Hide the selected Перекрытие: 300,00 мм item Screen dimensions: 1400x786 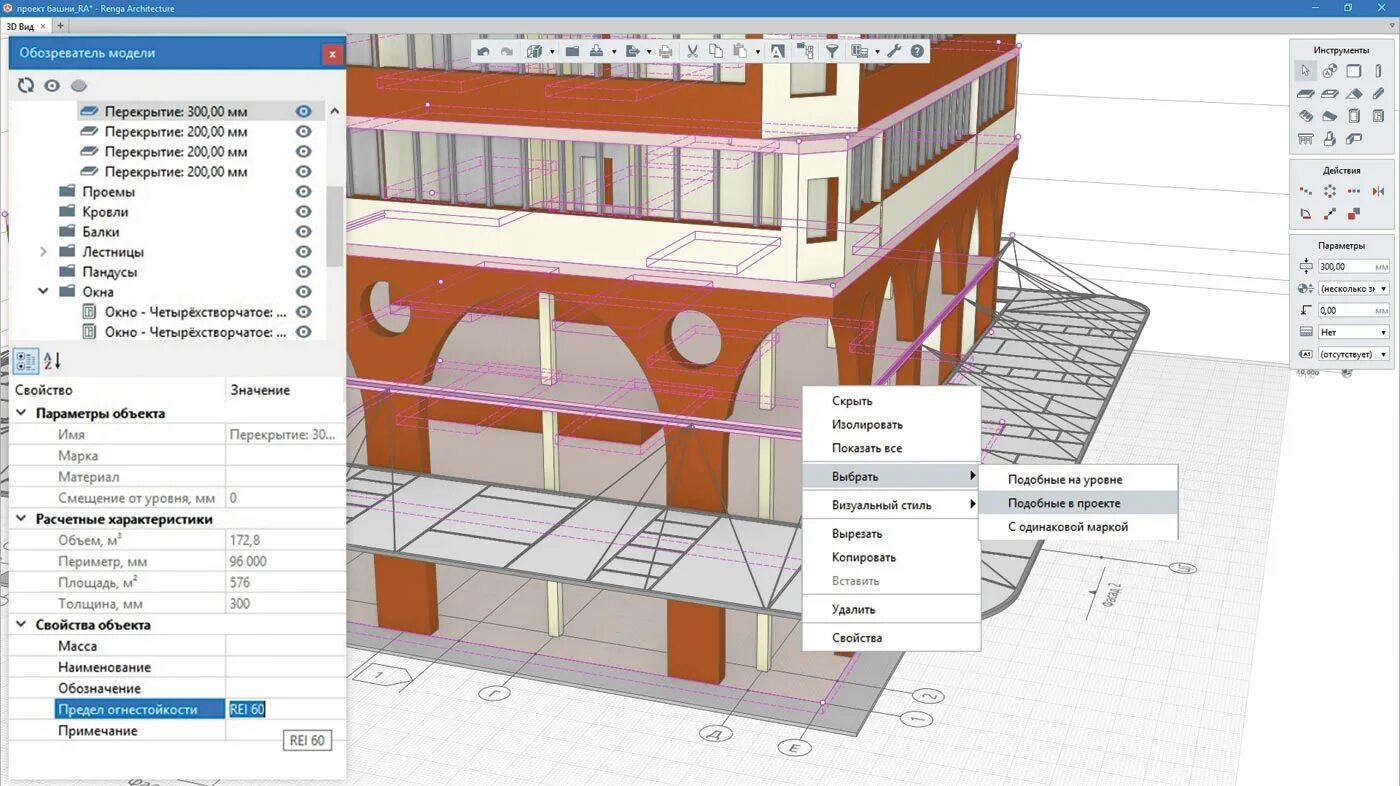(x=304, y=112)
